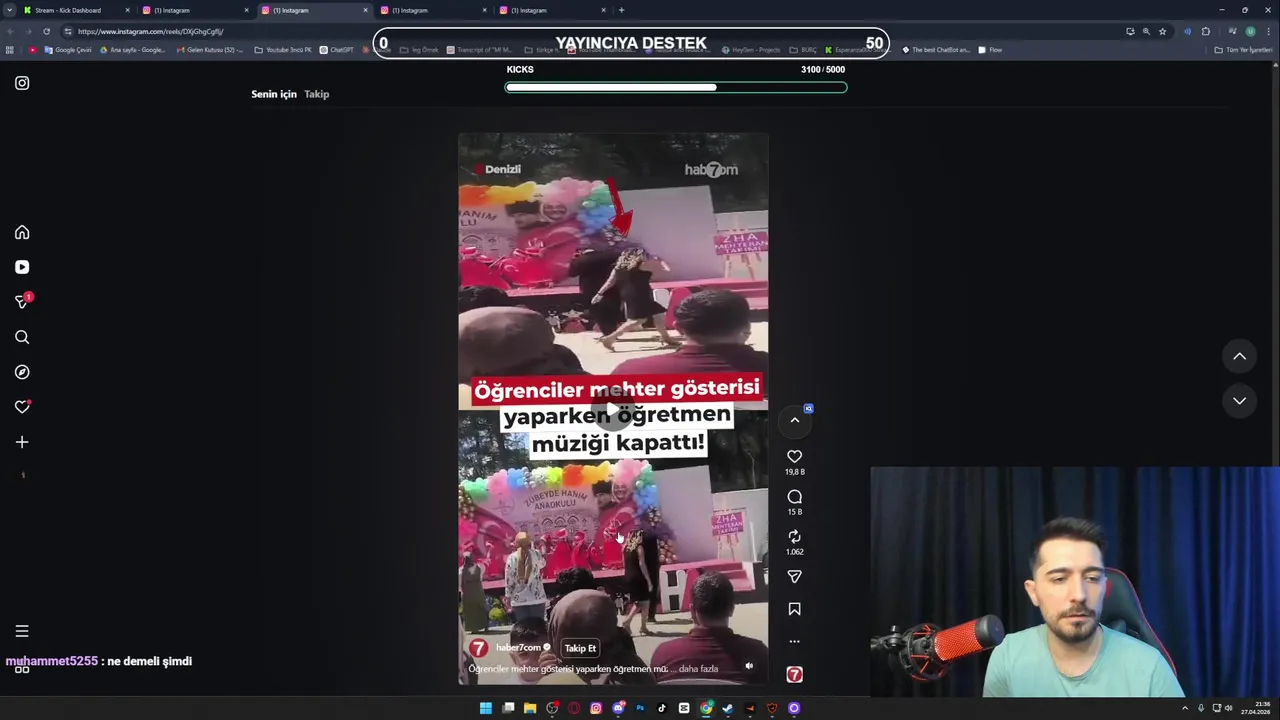This screenshot has height=720, width=1280.
Task: Click Takip Et to follow haber7com
Action: point(580,648)
